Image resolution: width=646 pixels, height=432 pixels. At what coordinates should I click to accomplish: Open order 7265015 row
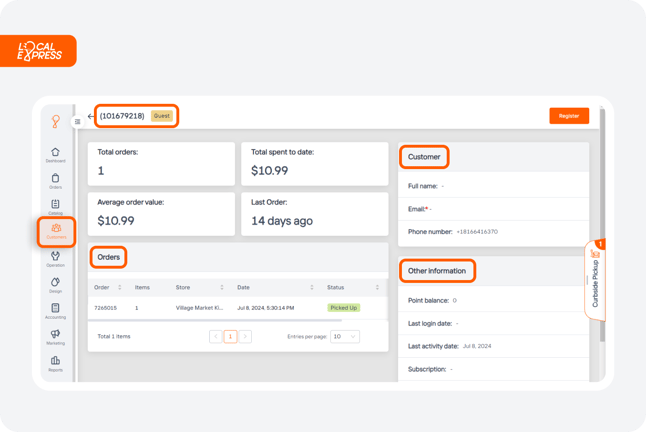point(238,308)
